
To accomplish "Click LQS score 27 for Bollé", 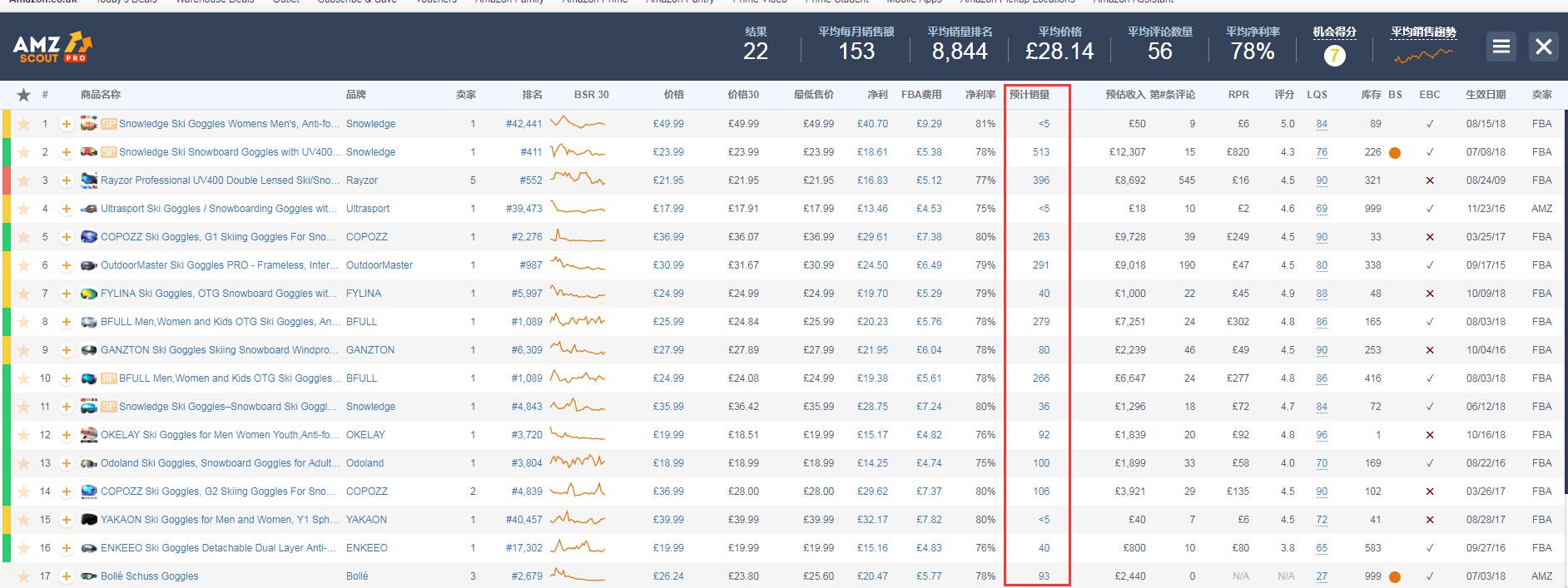I will (x=1322, y=576).
